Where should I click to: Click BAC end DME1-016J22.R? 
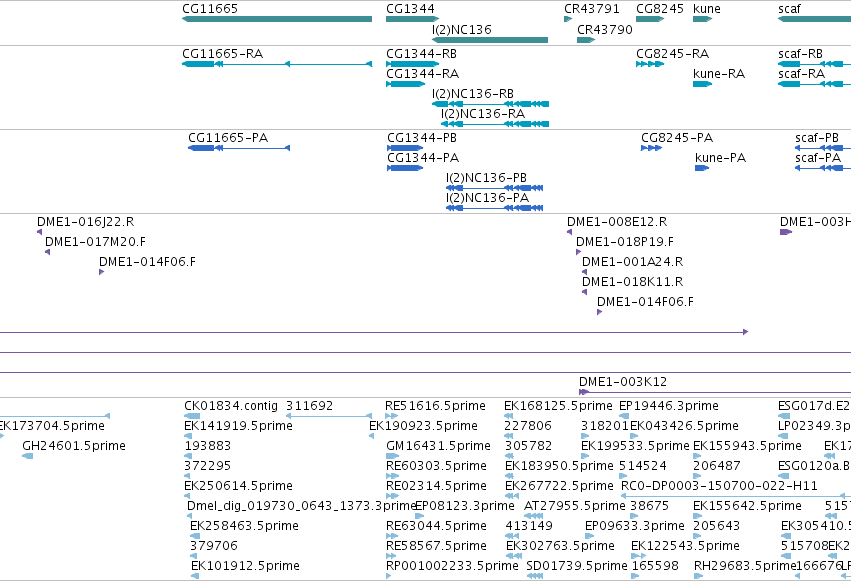point(85,222)
